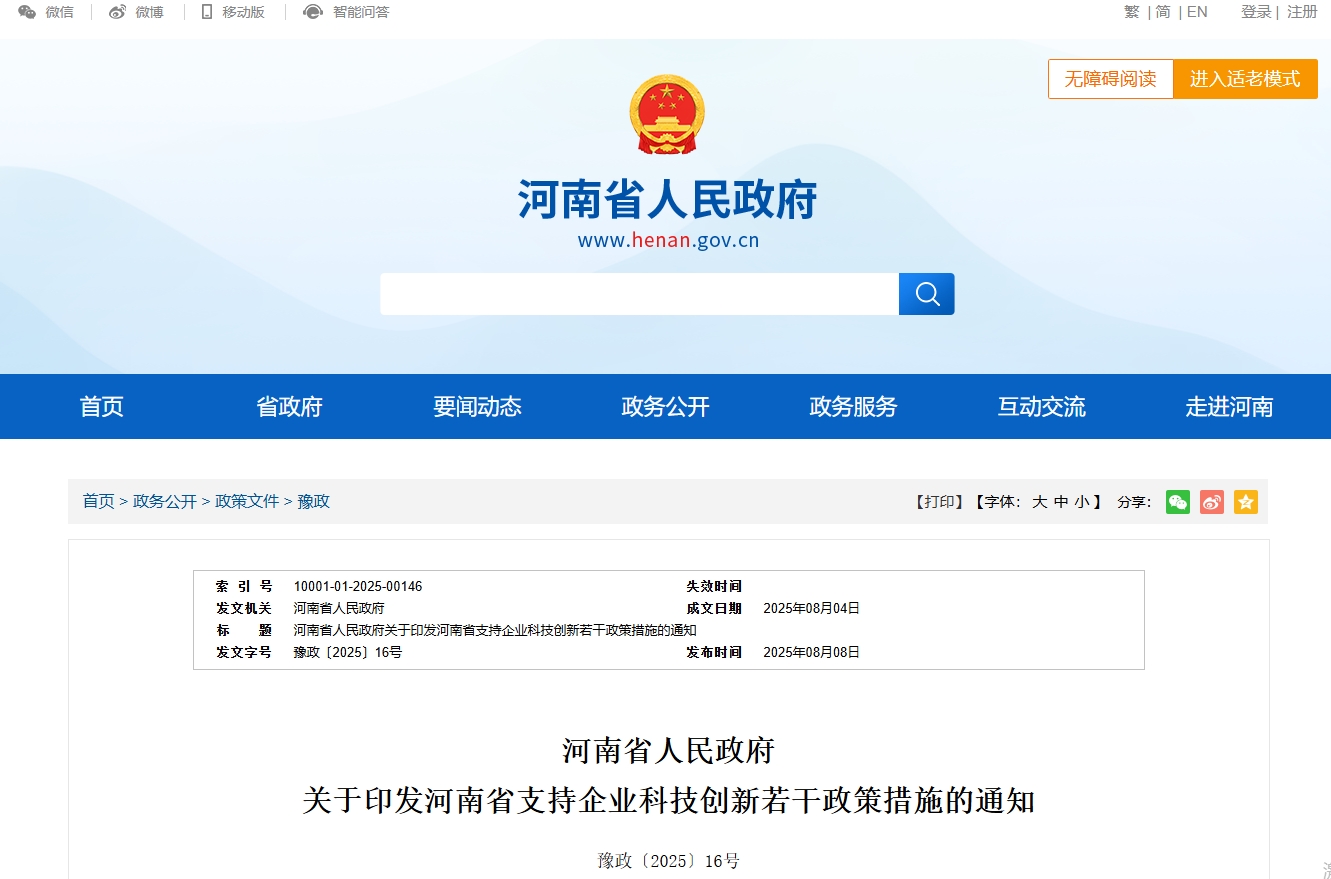The height and width of the screenshot is (879, 1331).
Task: Click inside the search input field
Action: [x=639, y=293]
